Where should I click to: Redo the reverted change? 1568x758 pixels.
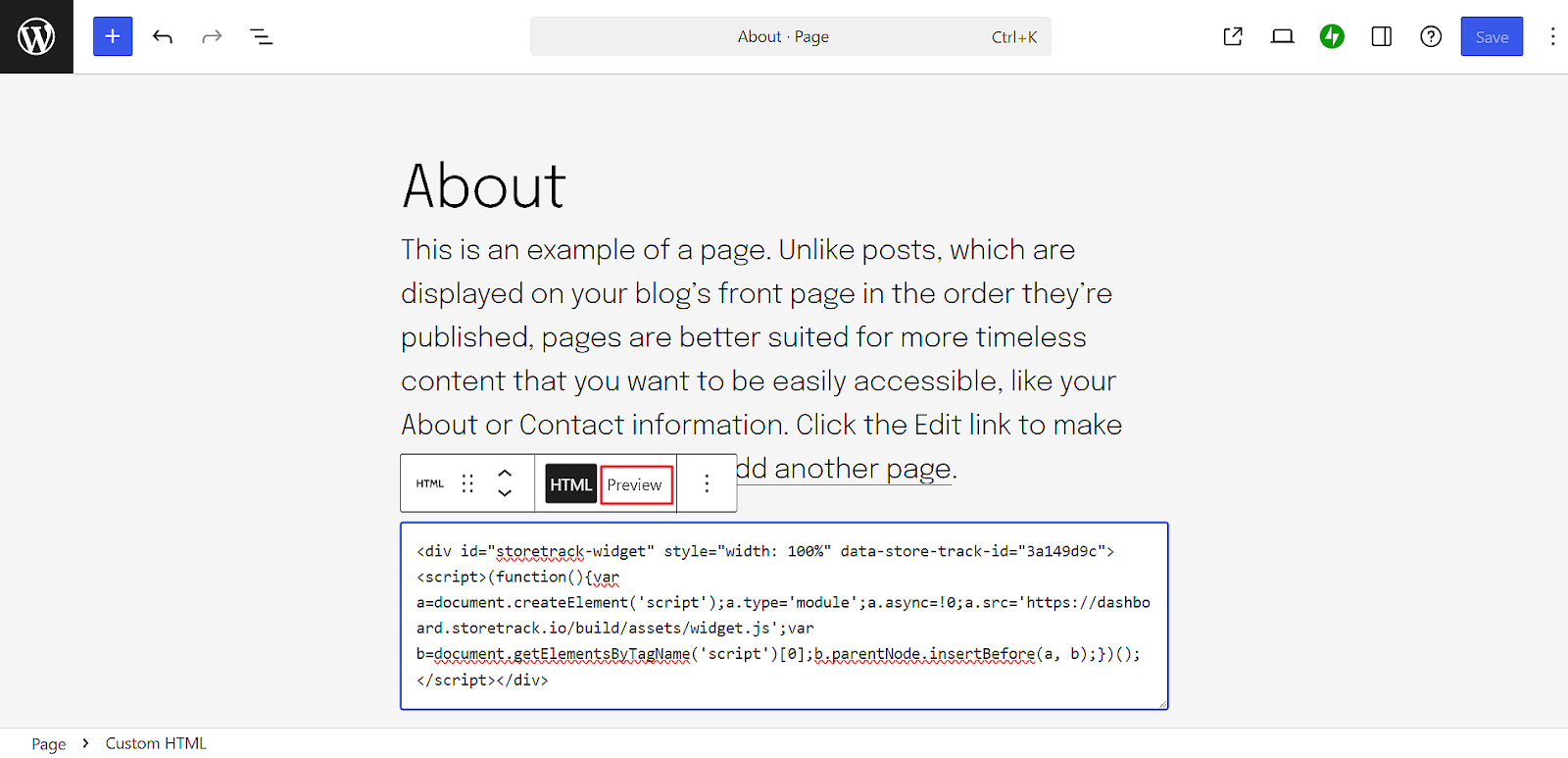click(212, 36)
